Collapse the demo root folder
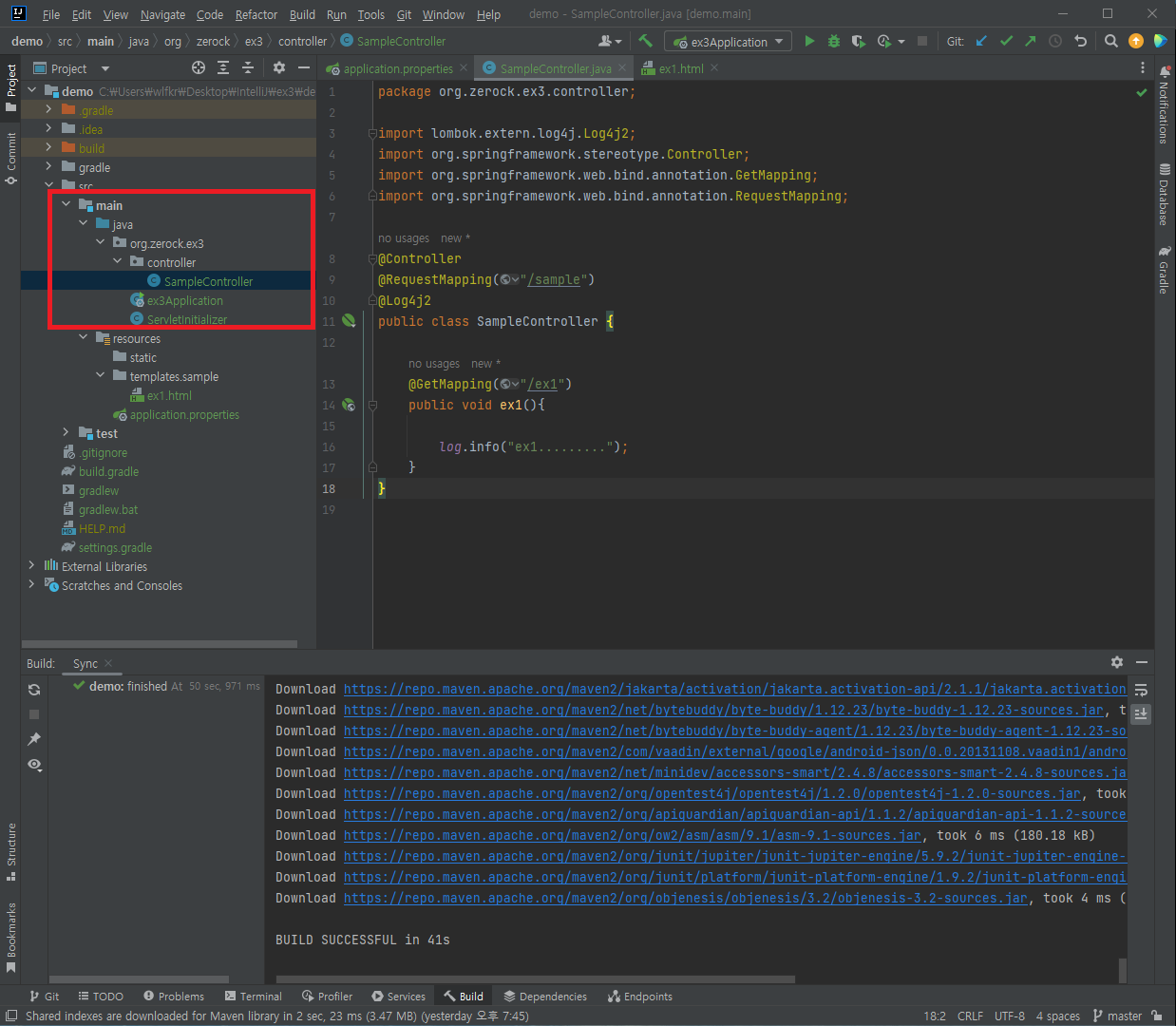 (31, 91)
